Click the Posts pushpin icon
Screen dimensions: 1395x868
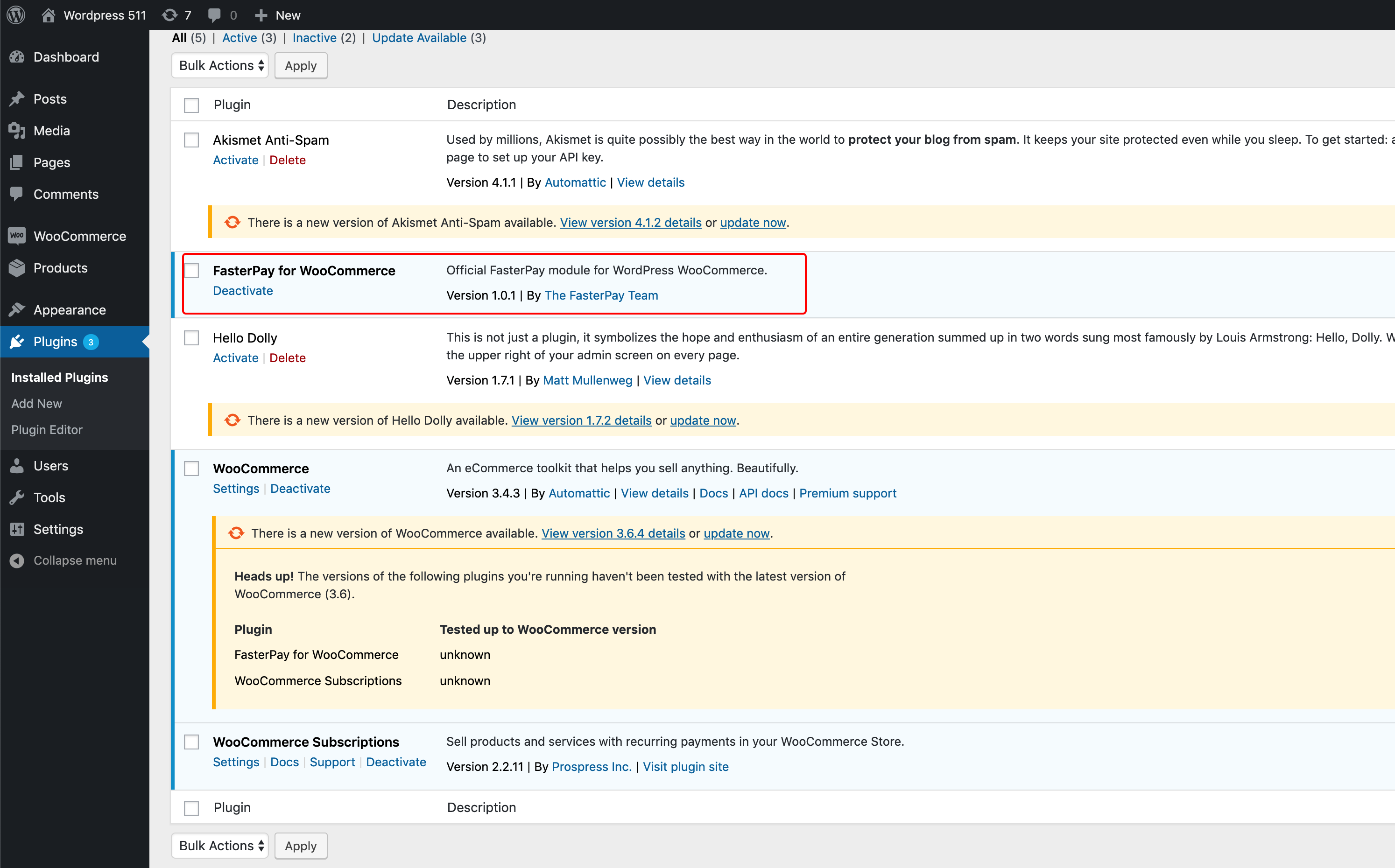tap(17, 99)
